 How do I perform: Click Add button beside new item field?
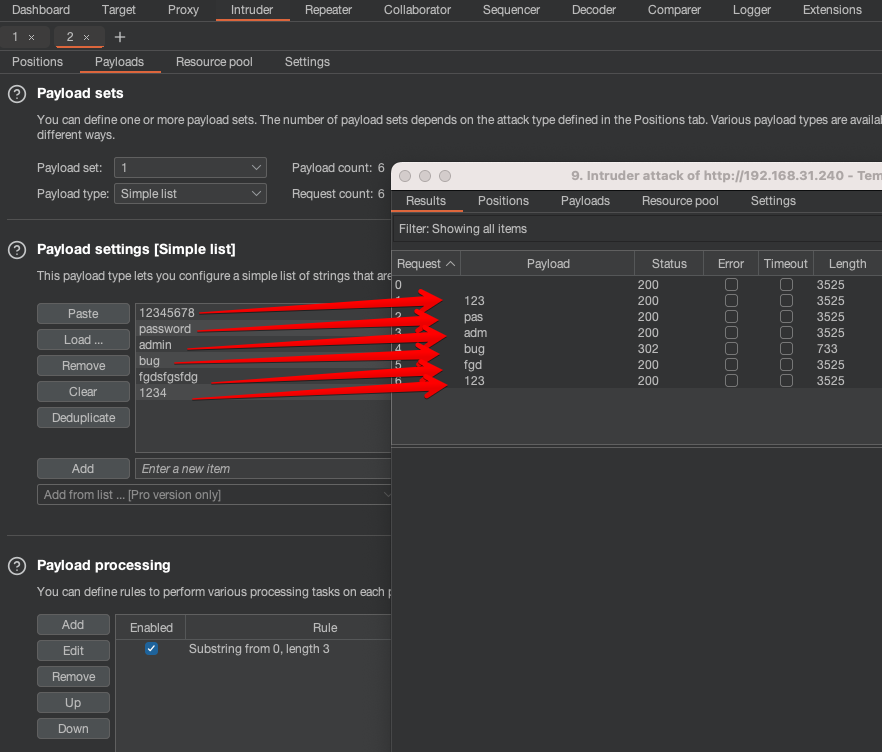[x=83, y=469]
